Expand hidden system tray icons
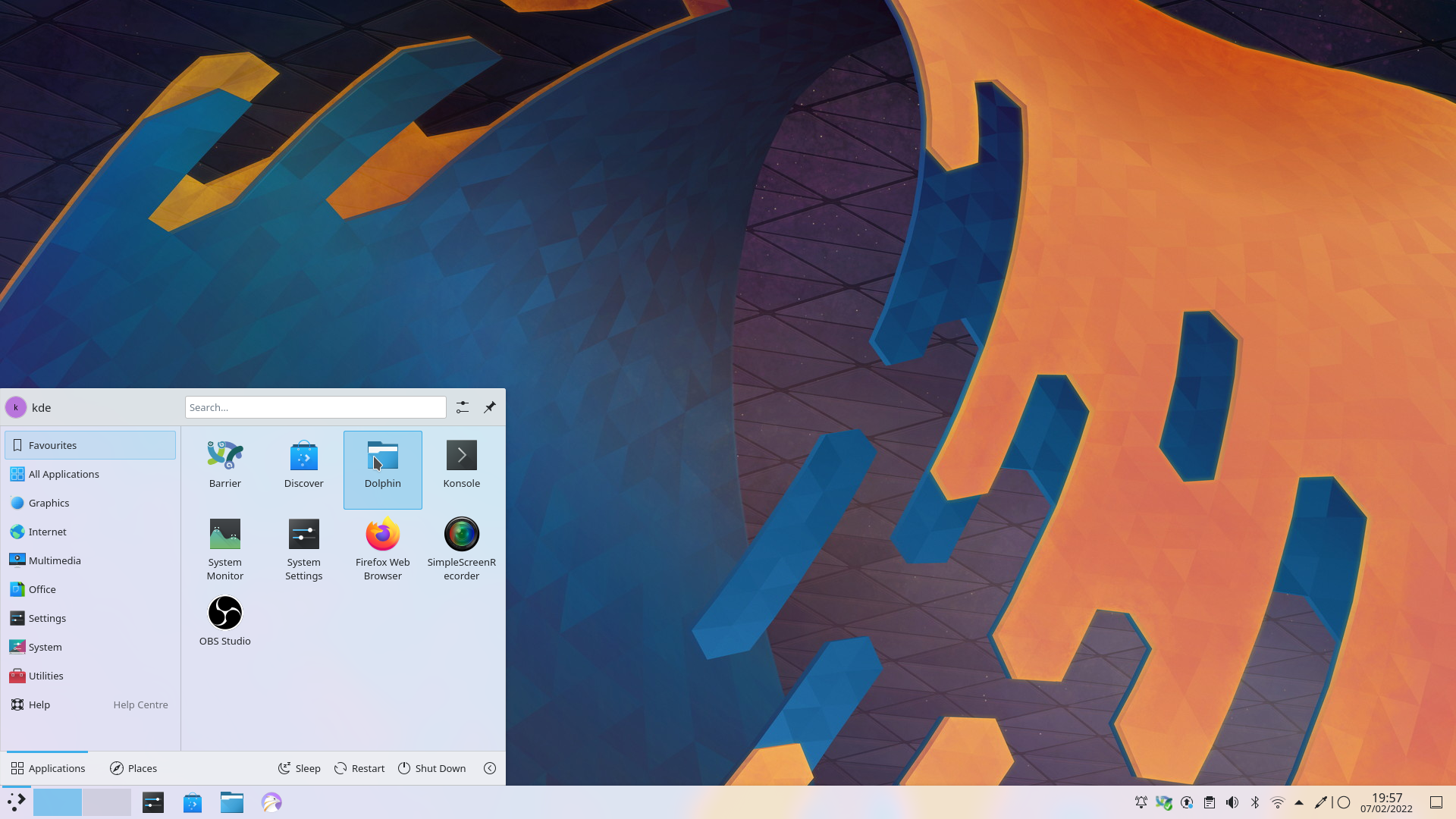Viewport: 1456px width, 819px height. [1299, 802]
